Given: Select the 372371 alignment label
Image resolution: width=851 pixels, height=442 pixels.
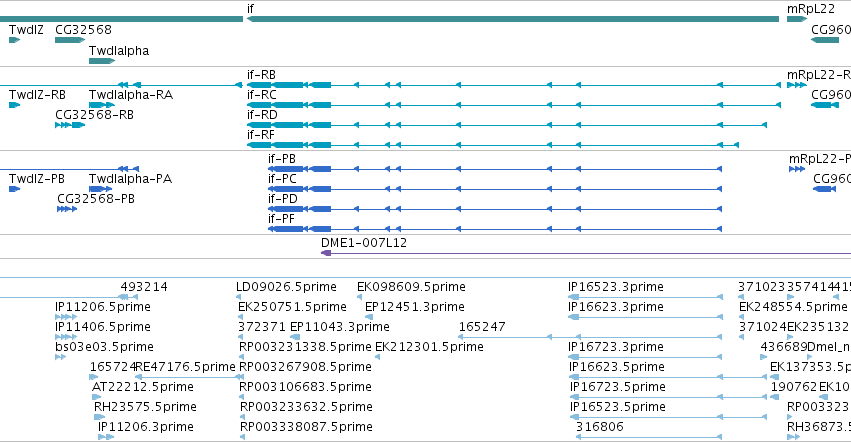Looking at the screenshot, I should point(262,327).
